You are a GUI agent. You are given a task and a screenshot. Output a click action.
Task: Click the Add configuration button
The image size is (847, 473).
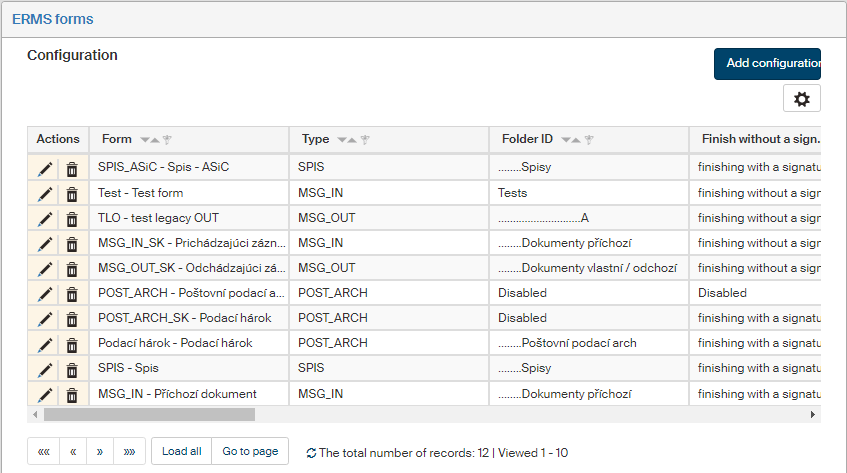coord(767,63)
